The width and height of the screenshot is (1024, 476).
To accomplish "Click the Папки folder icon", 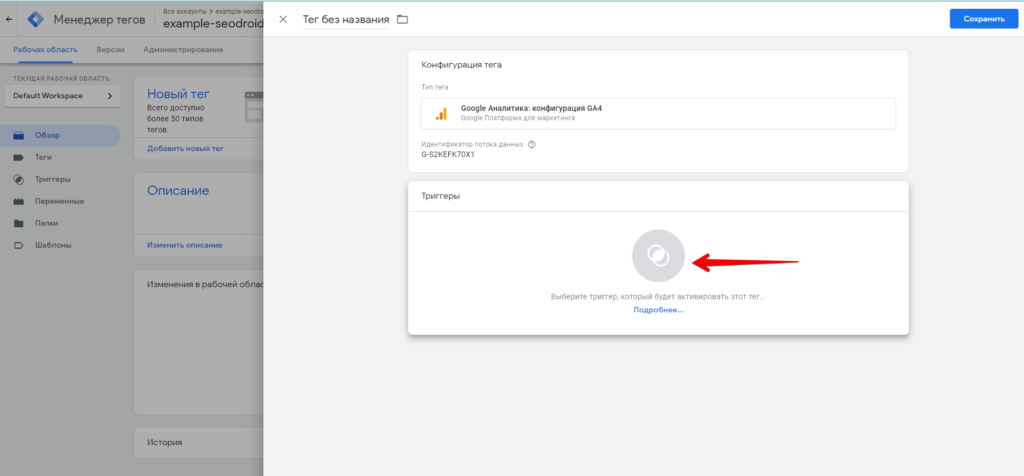I will tap(19, 223).
